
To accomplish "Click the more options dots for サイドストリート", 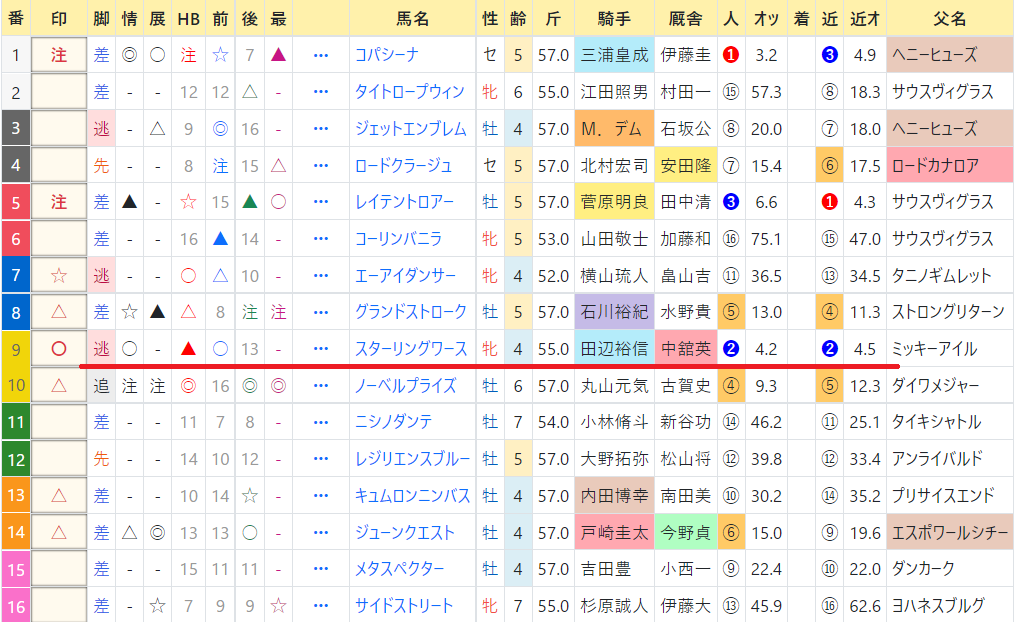I will (x=321, y=606).
